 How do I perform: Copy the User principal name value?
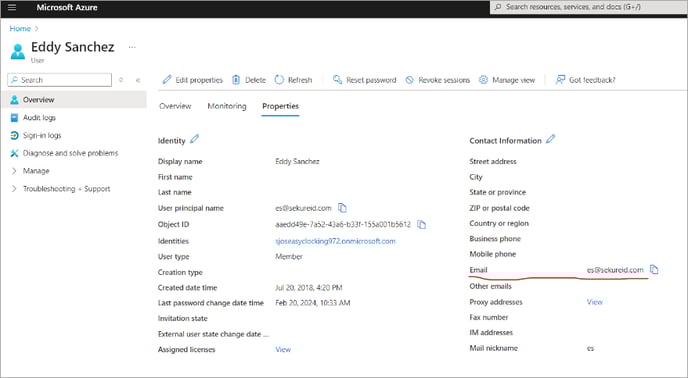coord(342,208)
